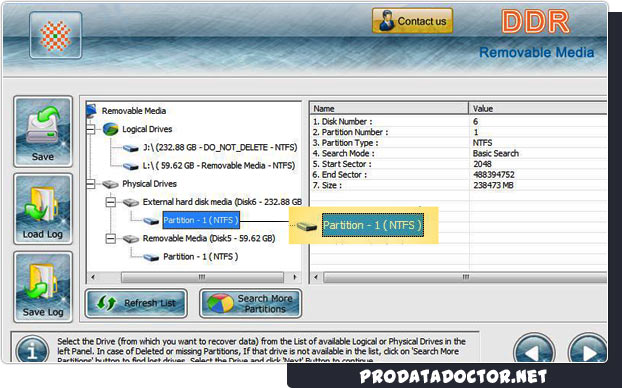622x388 pixels.
Task: Collapse Removable Media Disk5 node
Action: coord(111,238)
